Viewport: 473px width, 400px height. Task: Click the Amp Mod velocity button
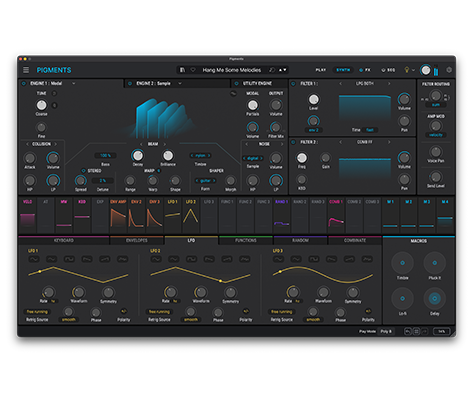(x=436, y=135)
